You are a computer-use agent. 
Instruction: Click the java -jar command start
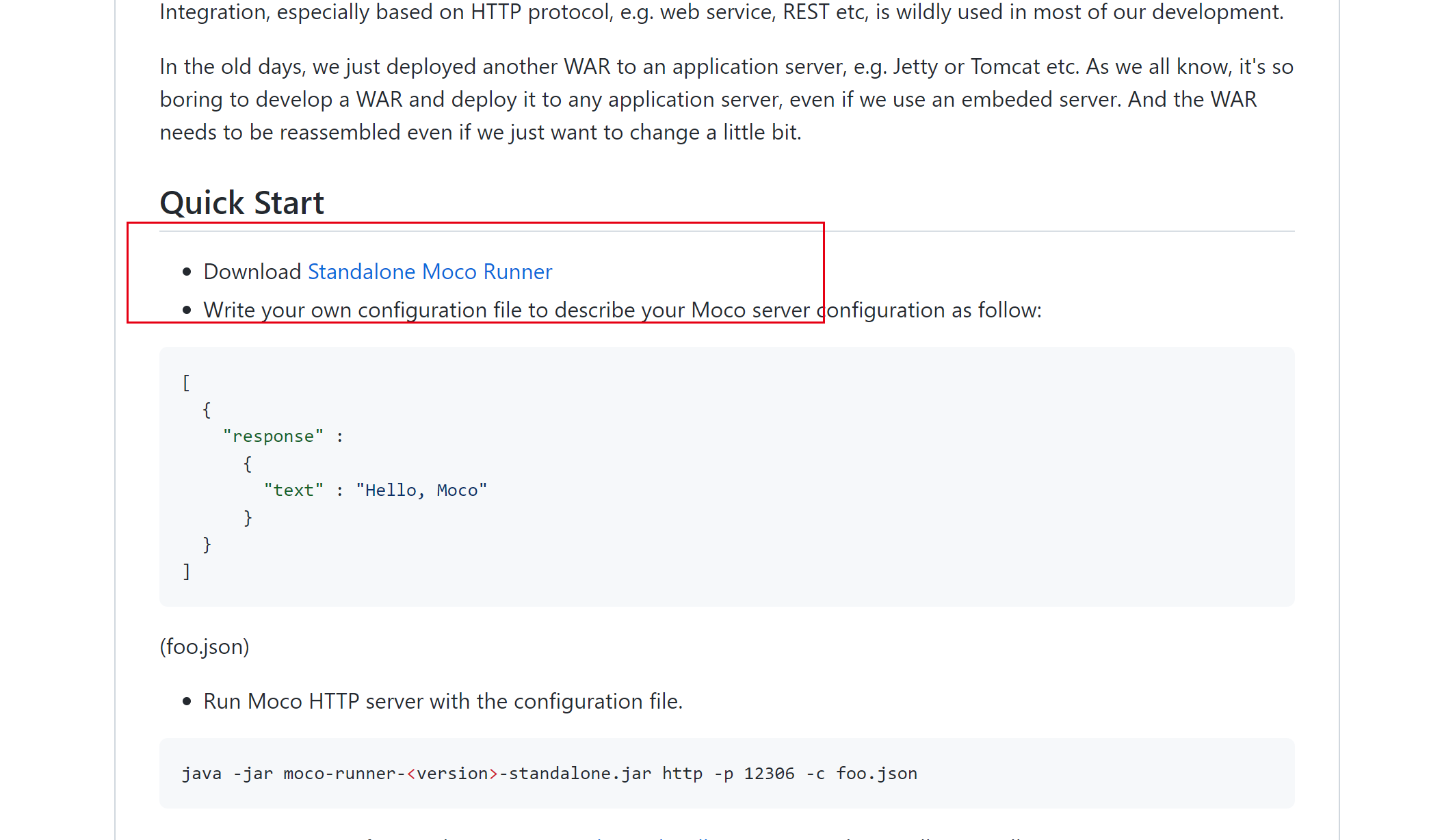tap(202, 774)
